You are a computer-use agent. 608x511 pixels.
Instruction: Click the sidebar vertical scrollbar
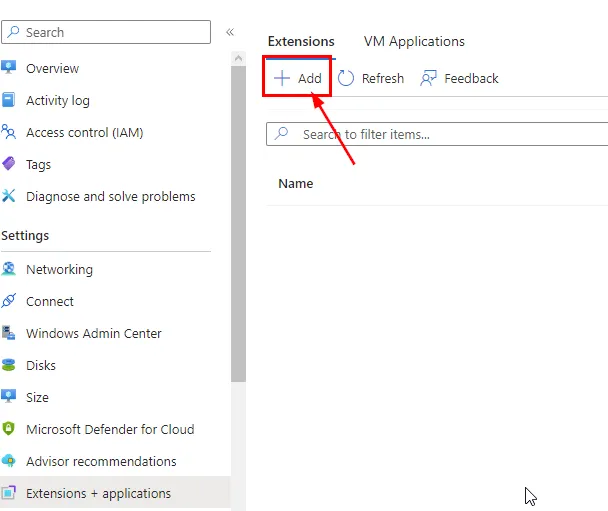[x=238, y=220]
